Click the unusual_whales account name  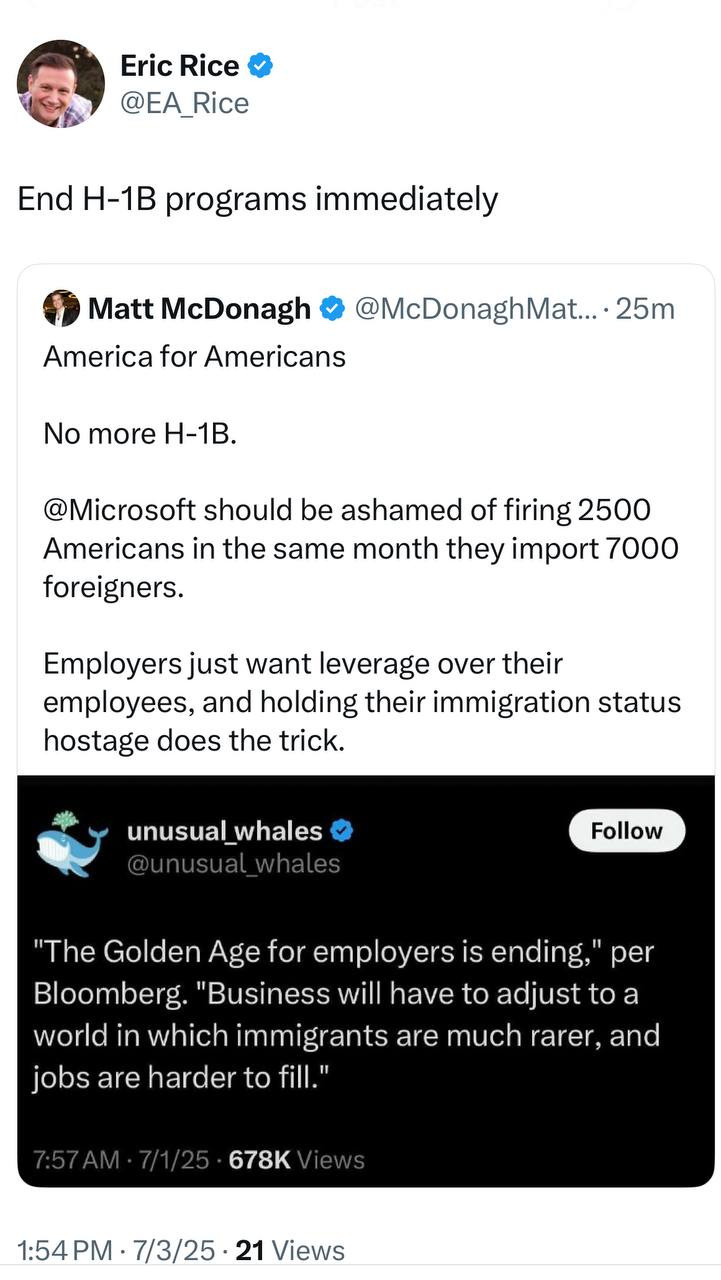click(224, 831)
